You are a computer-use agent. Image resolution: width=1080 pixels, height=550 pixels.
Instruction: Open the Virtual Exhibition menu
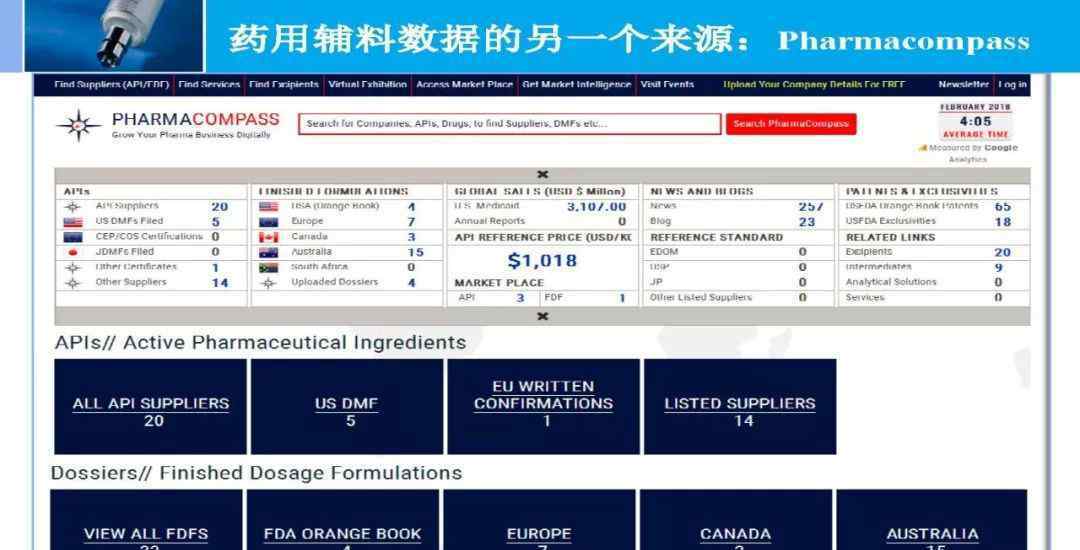[x=367, y=85]
